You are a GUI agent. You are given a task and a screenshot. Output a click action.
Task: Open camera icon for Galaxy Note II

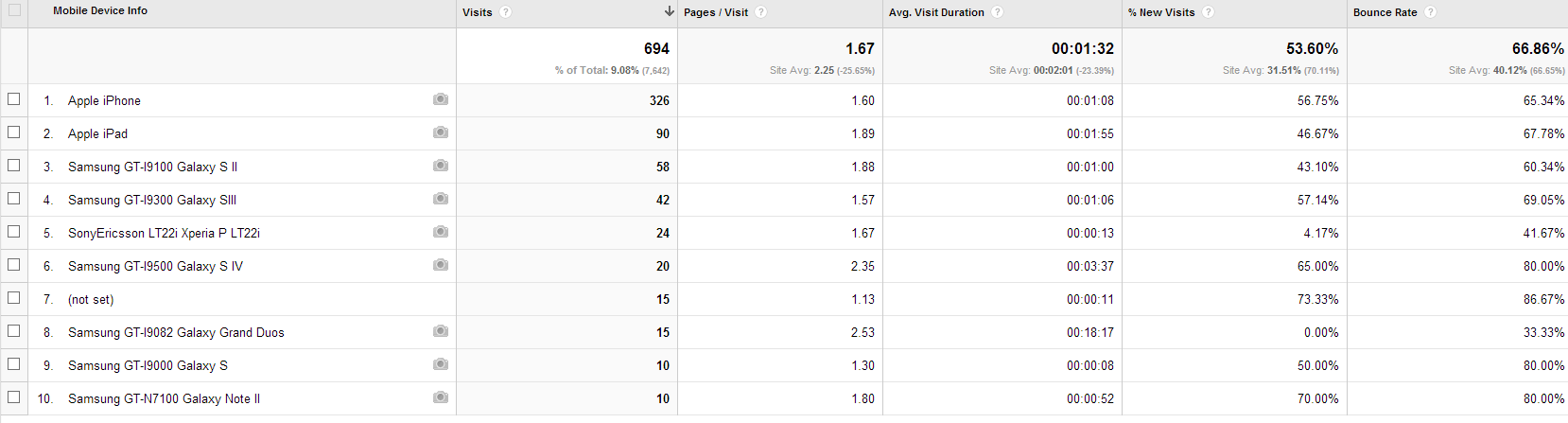click(x=441, y=397)
